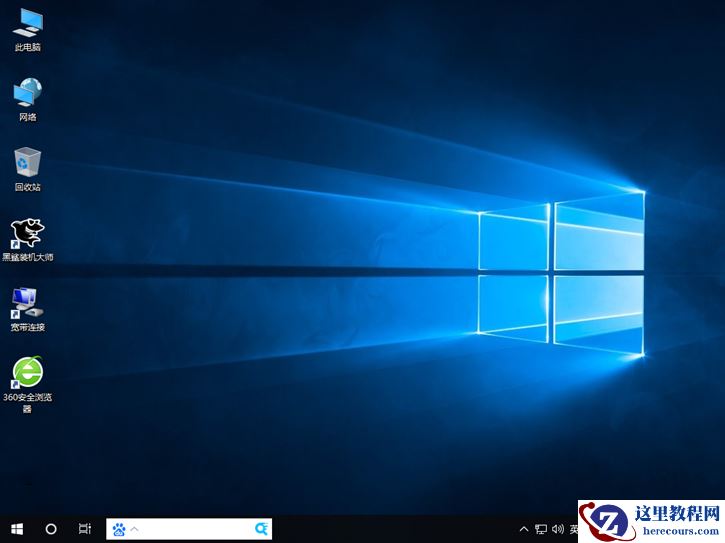Show hidden system tray icons
The height and width of the screenshot is (543, 725).
pos(524,529)
